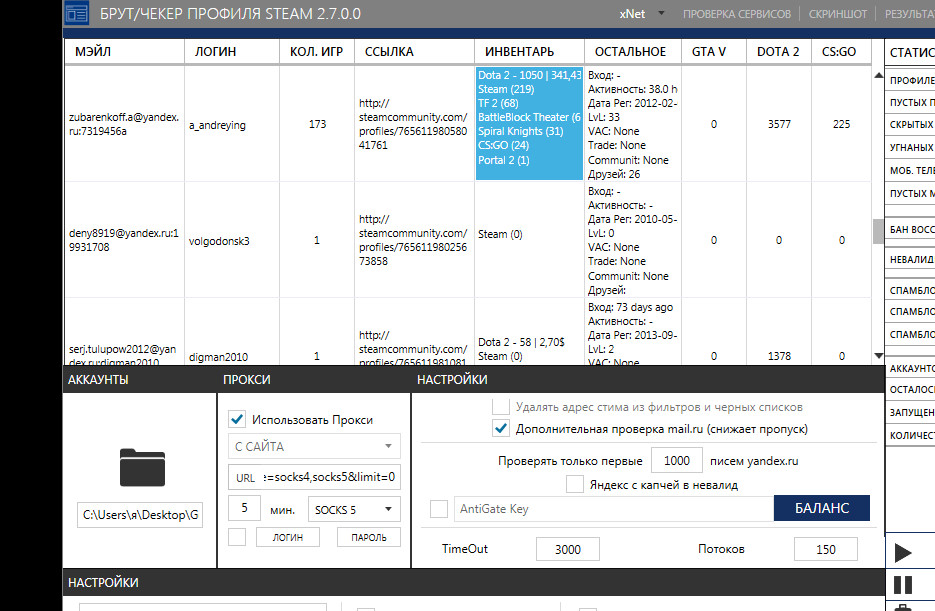
Task: Sort by the КОЛ. ИГР column header
Action: tap(317, 52)
